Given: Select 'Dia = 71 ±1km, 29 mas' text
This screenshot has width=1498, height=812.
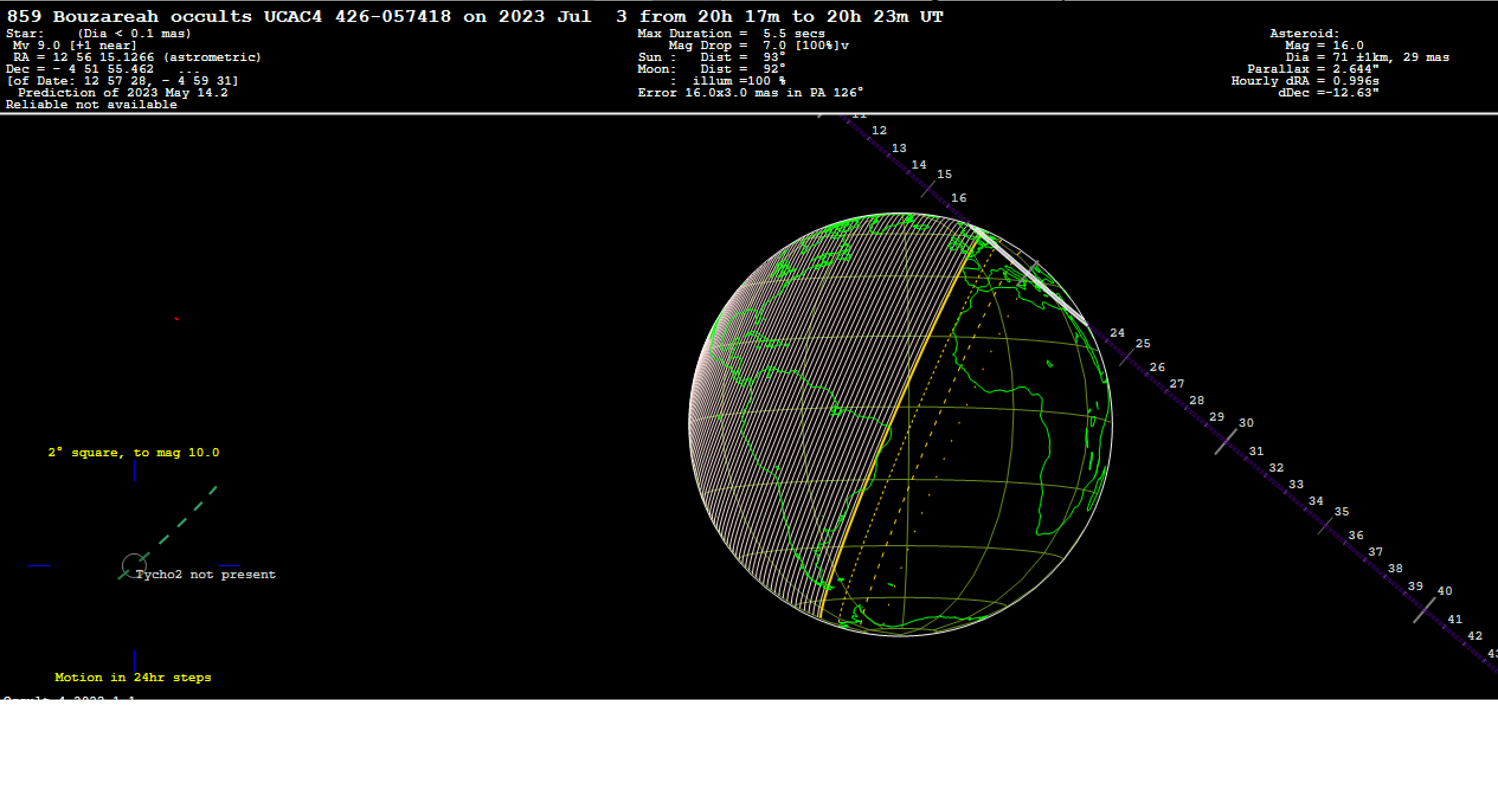Looking at the screenshot, I should tap(1367, 57).
